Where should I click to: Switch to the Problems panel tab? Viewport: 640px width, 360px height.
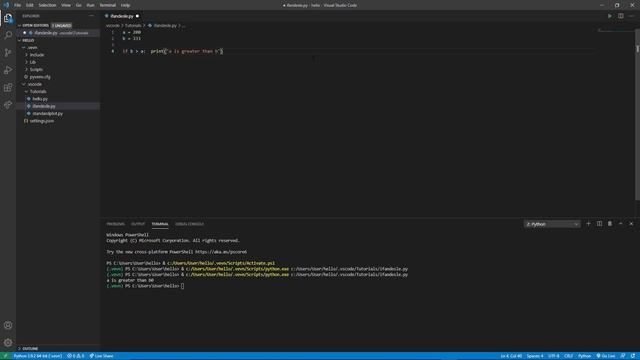pos(116,224)
